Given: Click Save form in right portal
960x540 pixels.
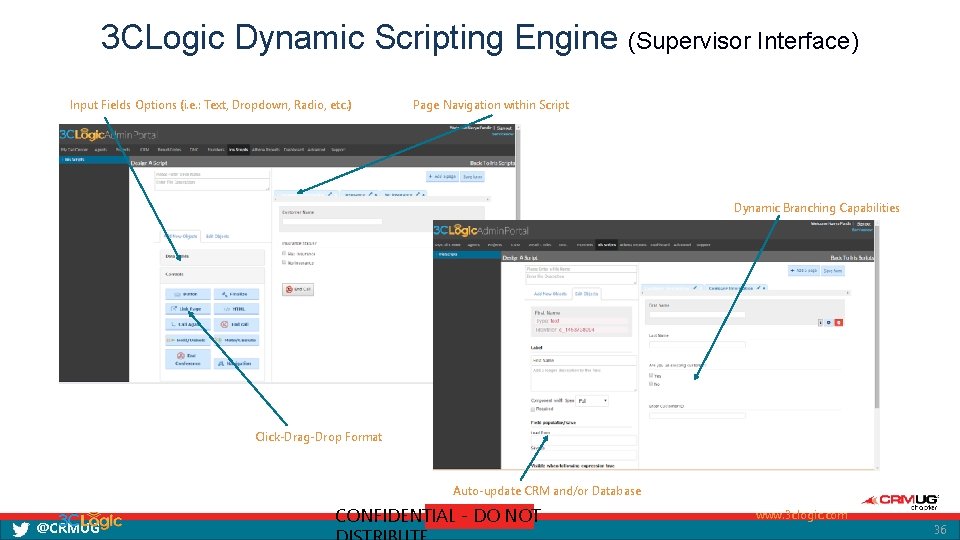Looking at the screenshot, I should tap(833, 271).
